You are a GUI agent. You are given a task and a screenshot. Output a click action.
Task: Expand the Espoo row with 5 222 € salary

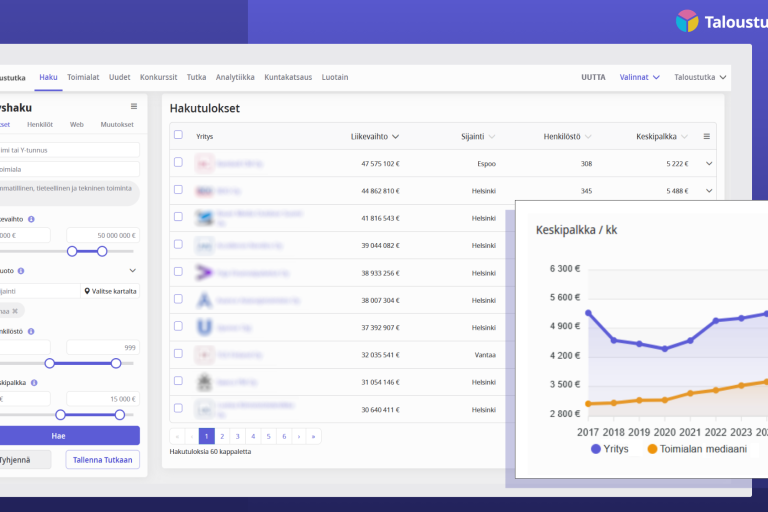tap(709, 163)
